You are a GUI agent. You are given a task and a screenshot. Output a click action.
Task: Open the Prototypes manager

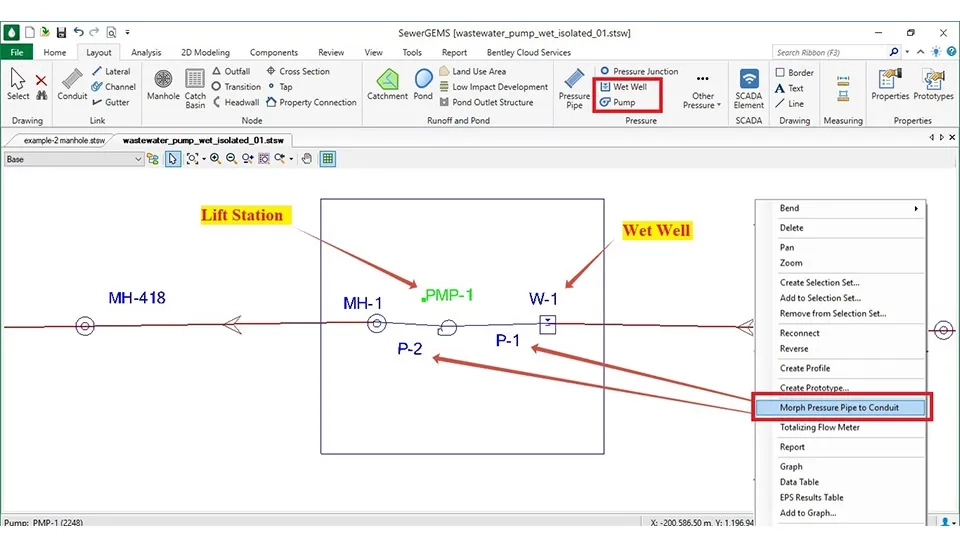click(933, 84)
